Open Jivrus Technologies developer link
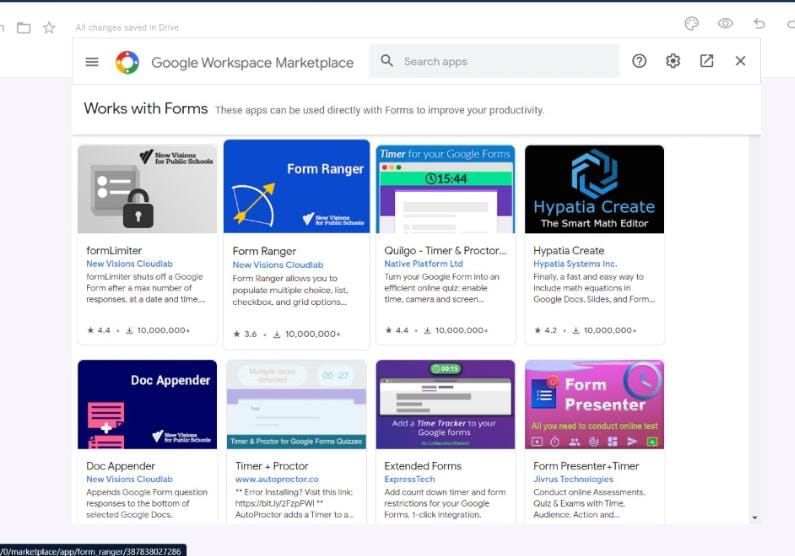 click(573, 479)
